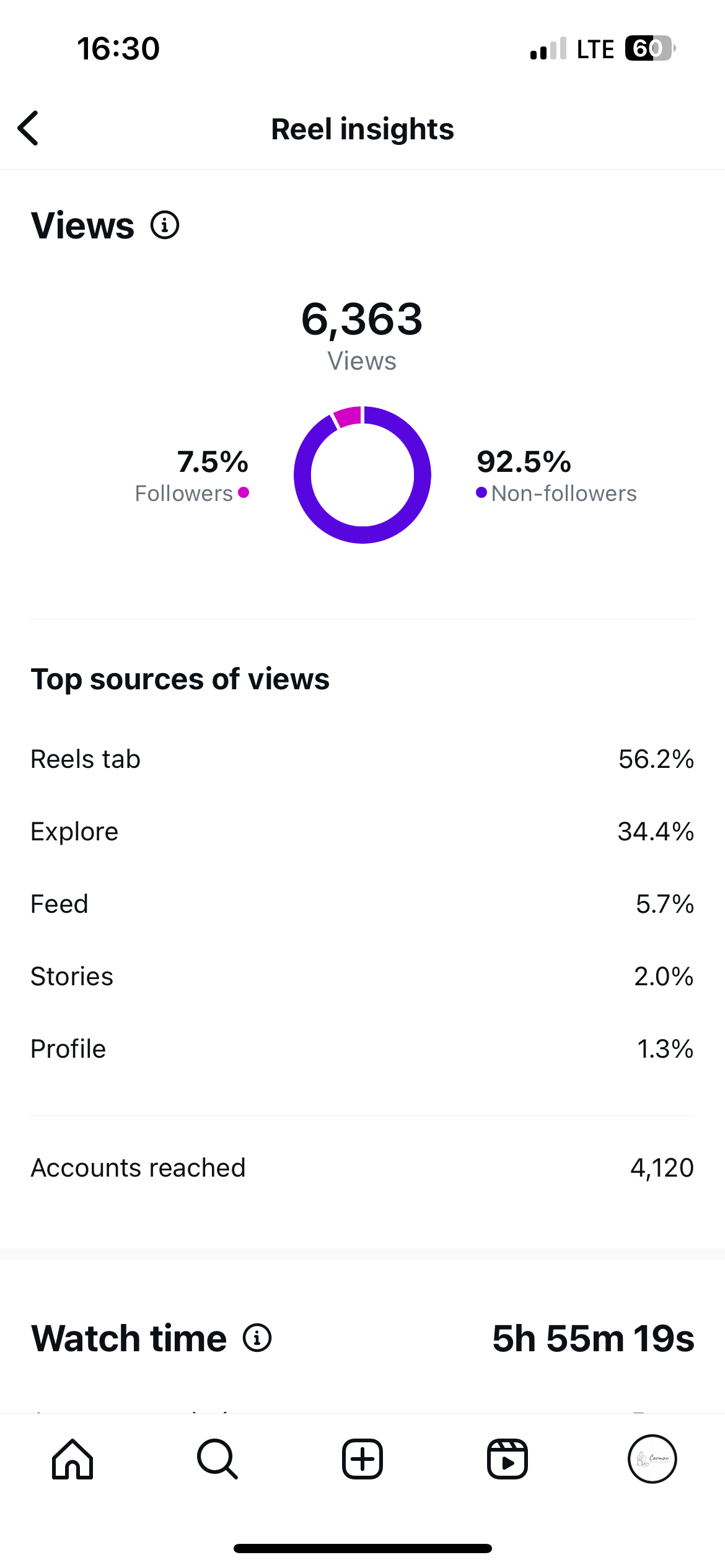This screenshot has height=1568, width=725.
Task: Tap the pink Followers legend dot
Action: 244,492
